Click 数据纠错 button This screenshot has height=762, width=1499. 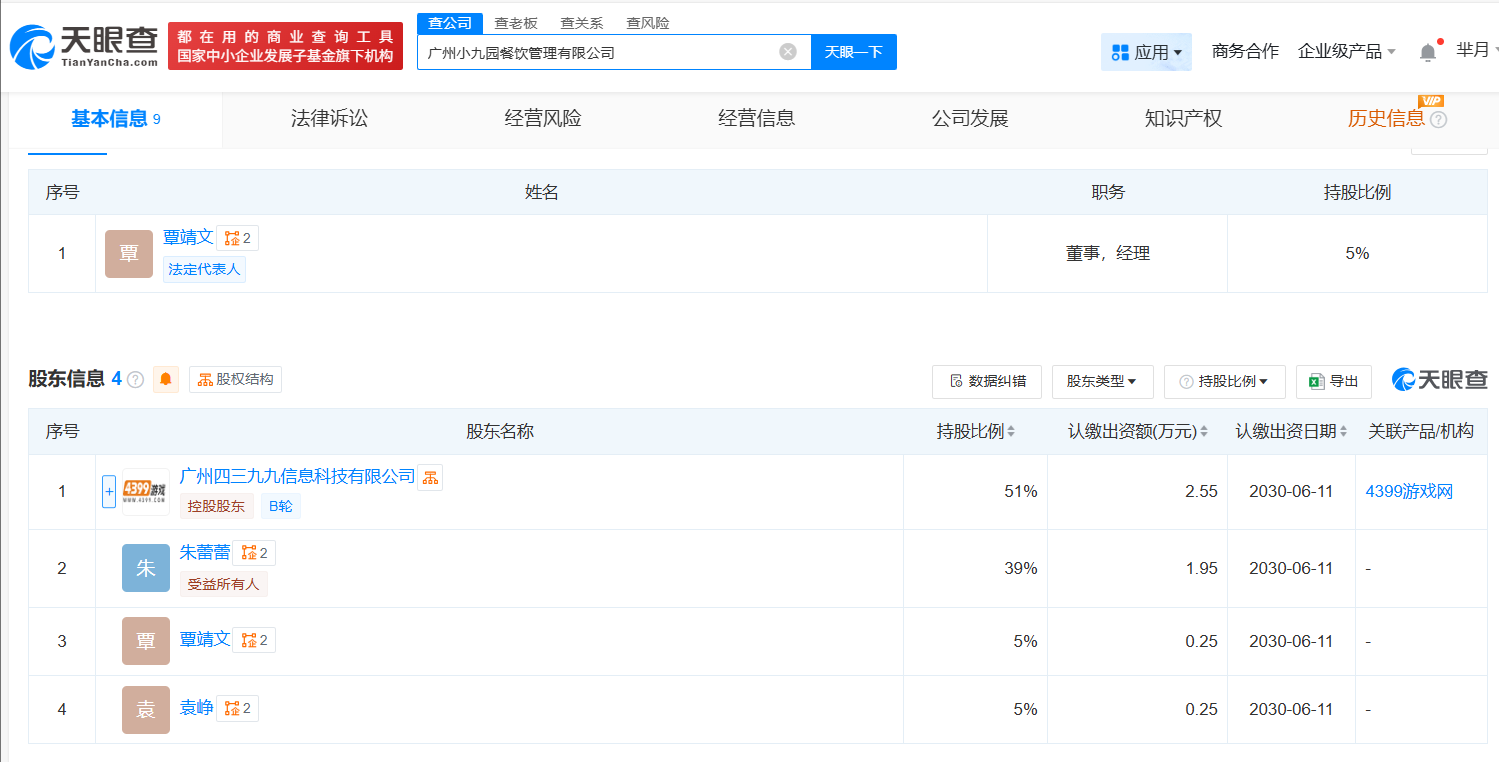click(987, 381)
